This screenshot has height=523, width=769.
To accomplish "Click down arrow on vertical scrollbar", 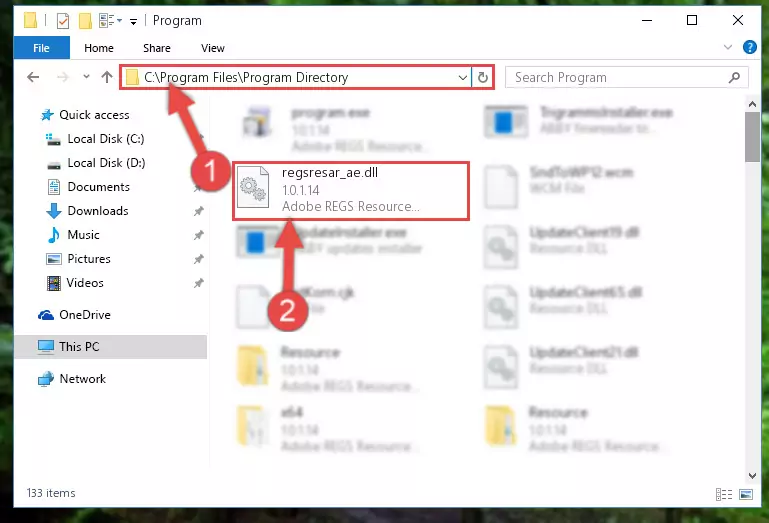I will [752, 475].
